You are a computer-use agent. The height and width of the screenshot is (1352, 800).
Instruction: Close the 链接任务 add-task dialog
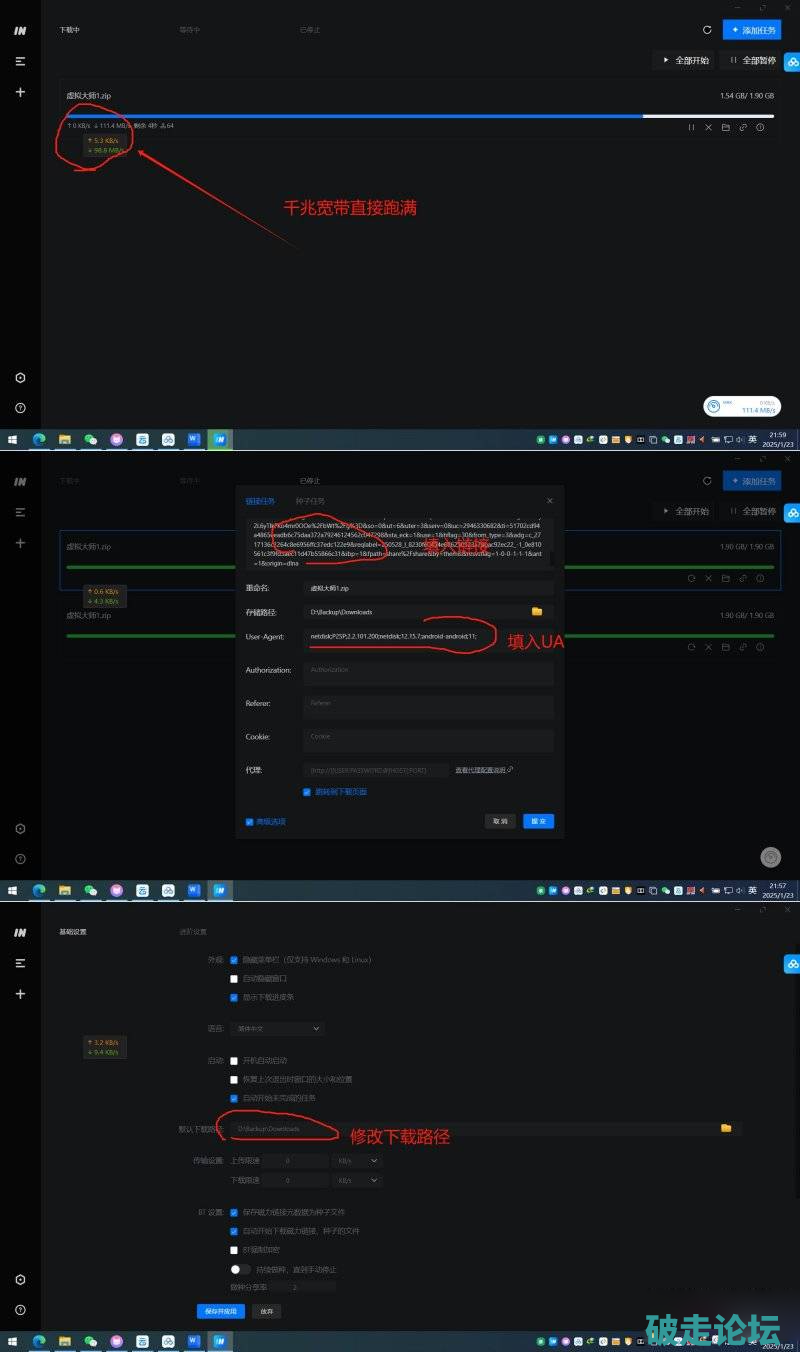pos(549,500)
